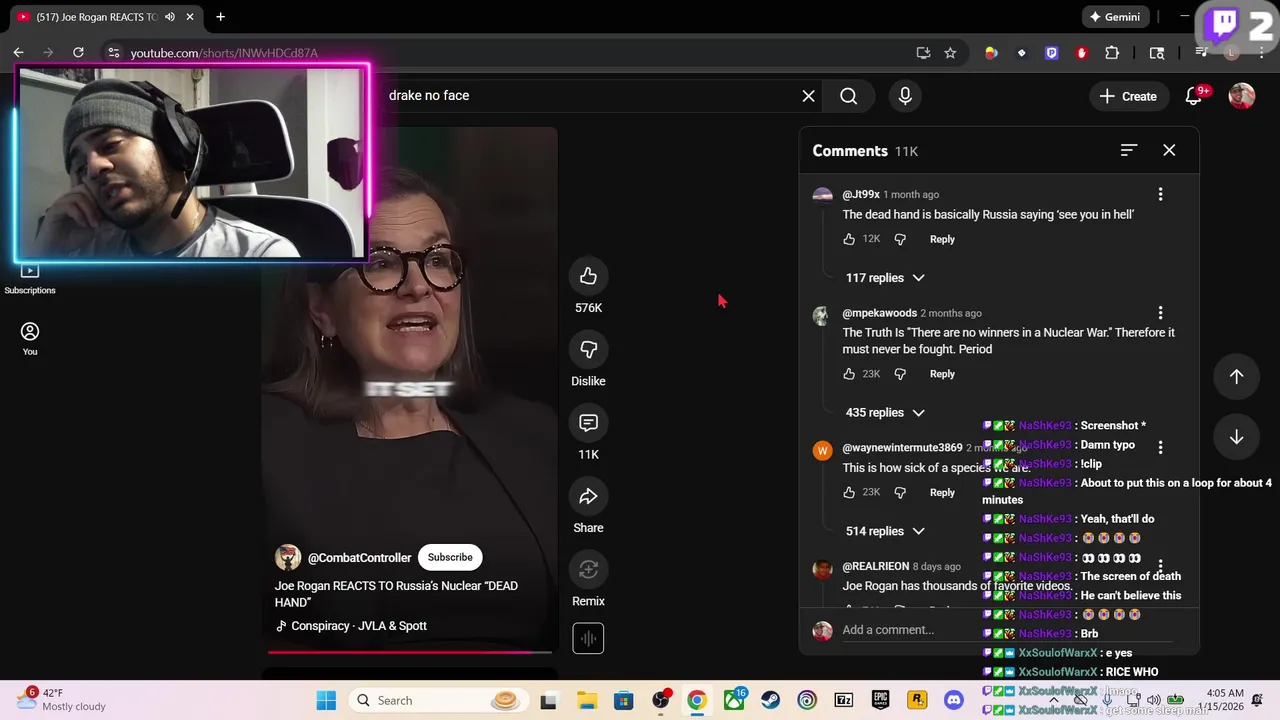Click the browser address bar URL
This screenshot has height=720, width=1280.
pyautogui.click(x=223, y=53)
